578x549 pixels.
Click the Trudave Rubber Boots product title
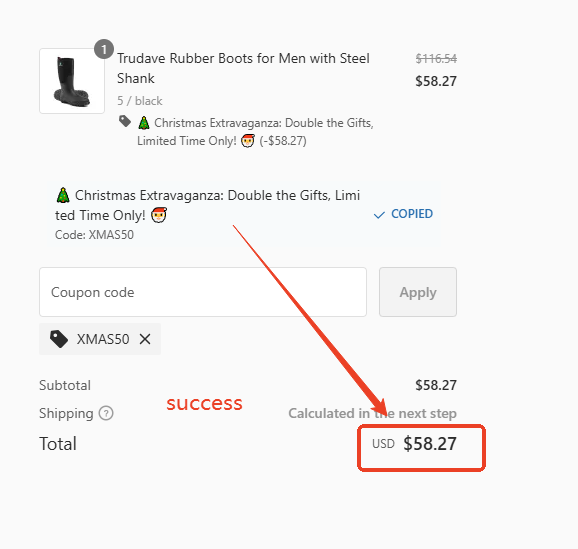pos(243,68)
